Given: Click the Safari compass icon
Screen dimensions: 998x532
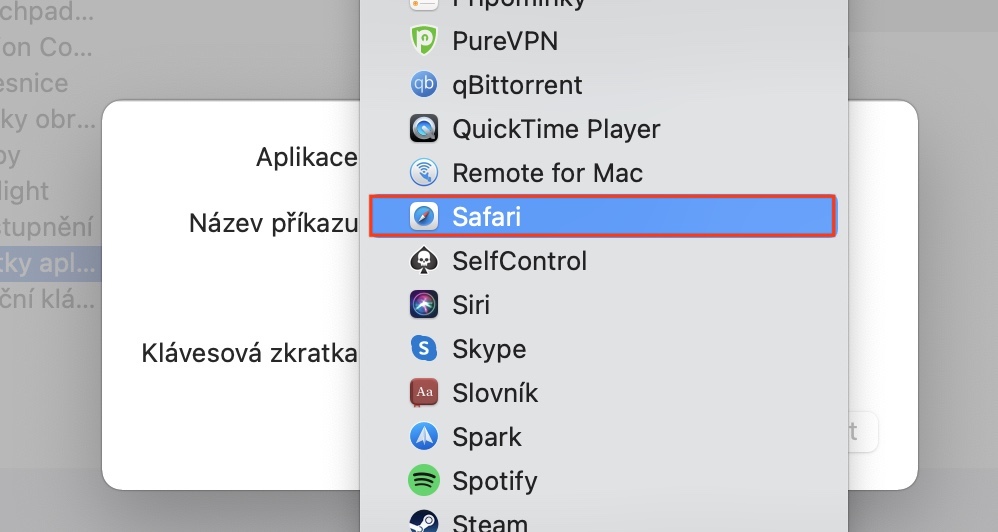Looking at the screenshot, I should point(424,217).
